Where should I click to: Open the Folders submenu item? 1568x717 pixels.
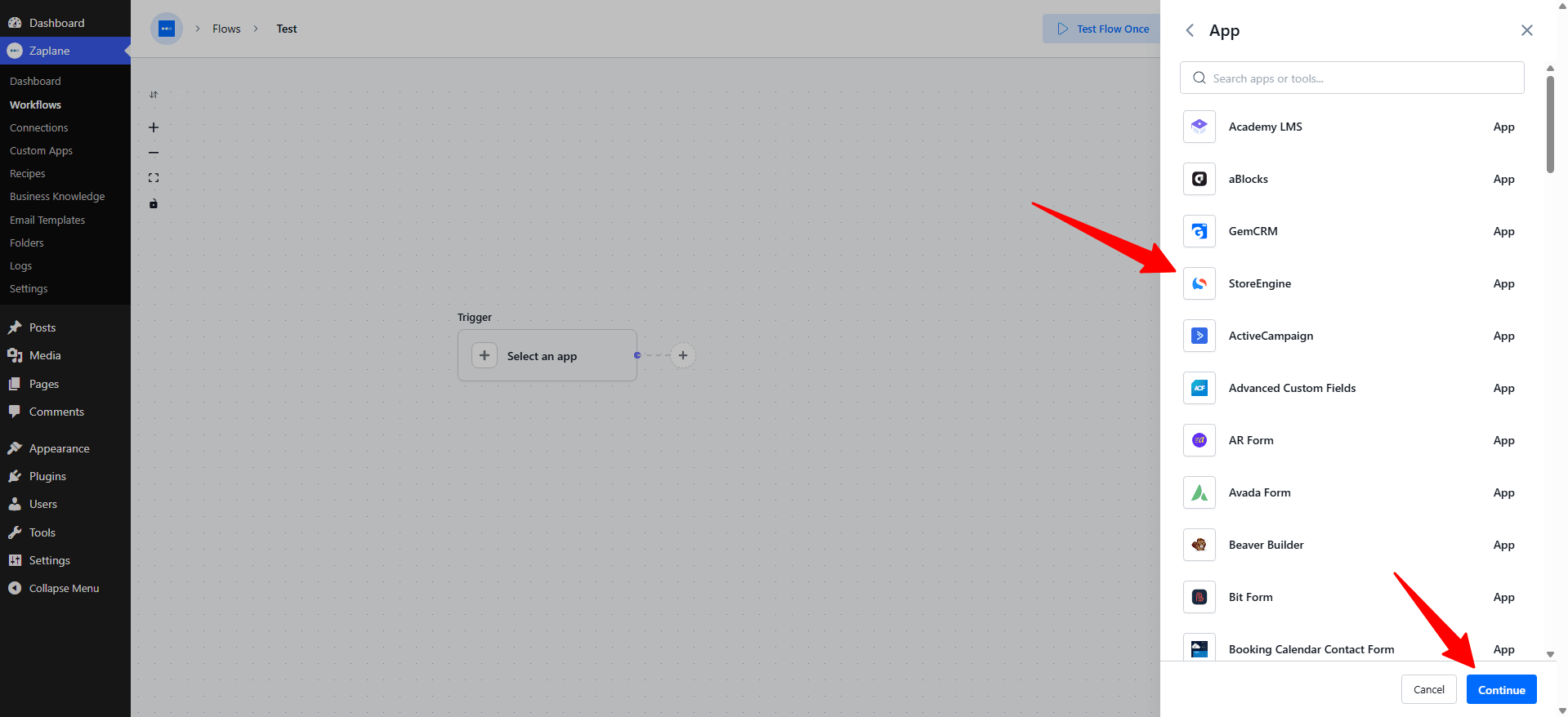coord(26,243)
